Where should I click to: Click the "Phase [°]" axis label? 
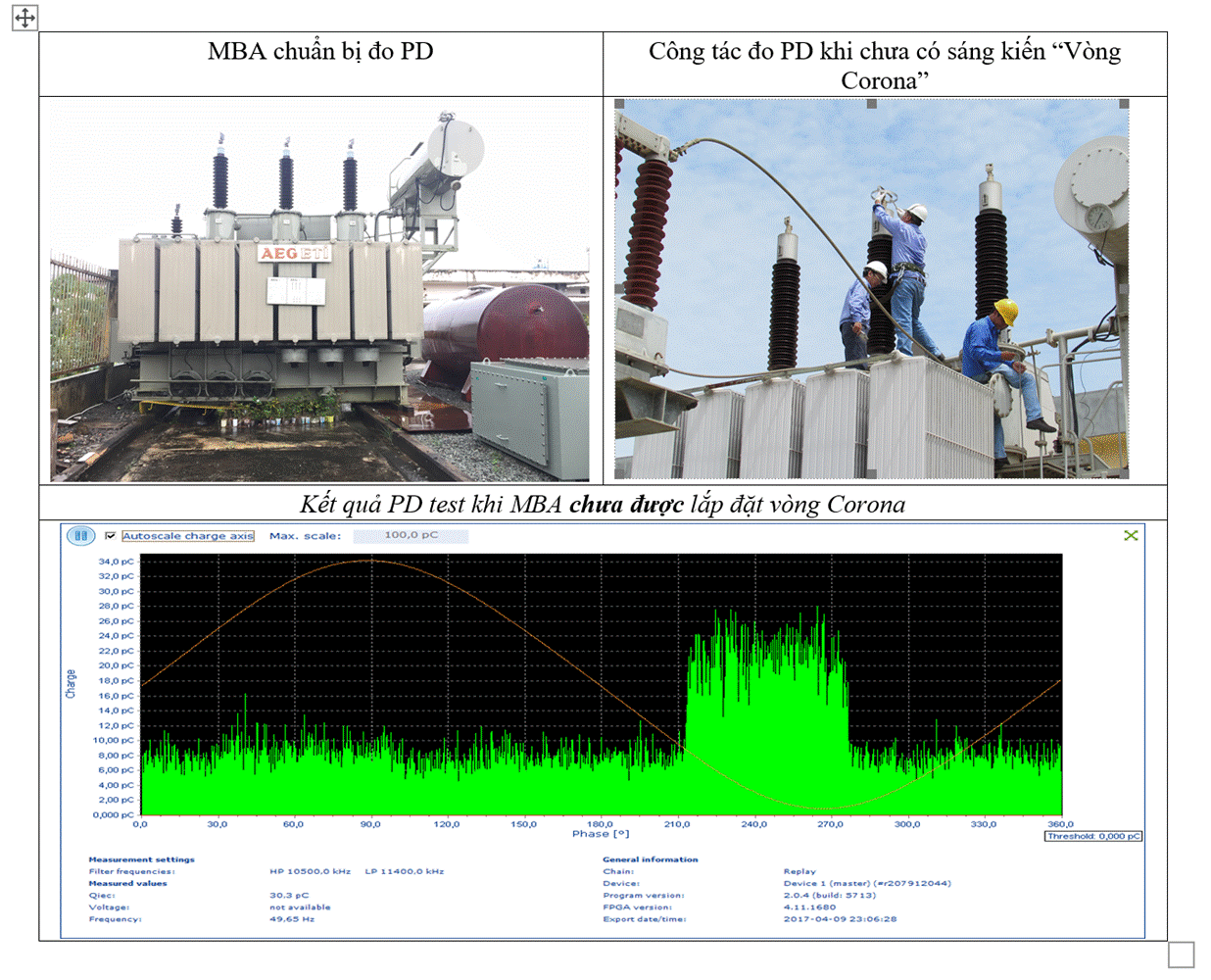coord(601,834)
